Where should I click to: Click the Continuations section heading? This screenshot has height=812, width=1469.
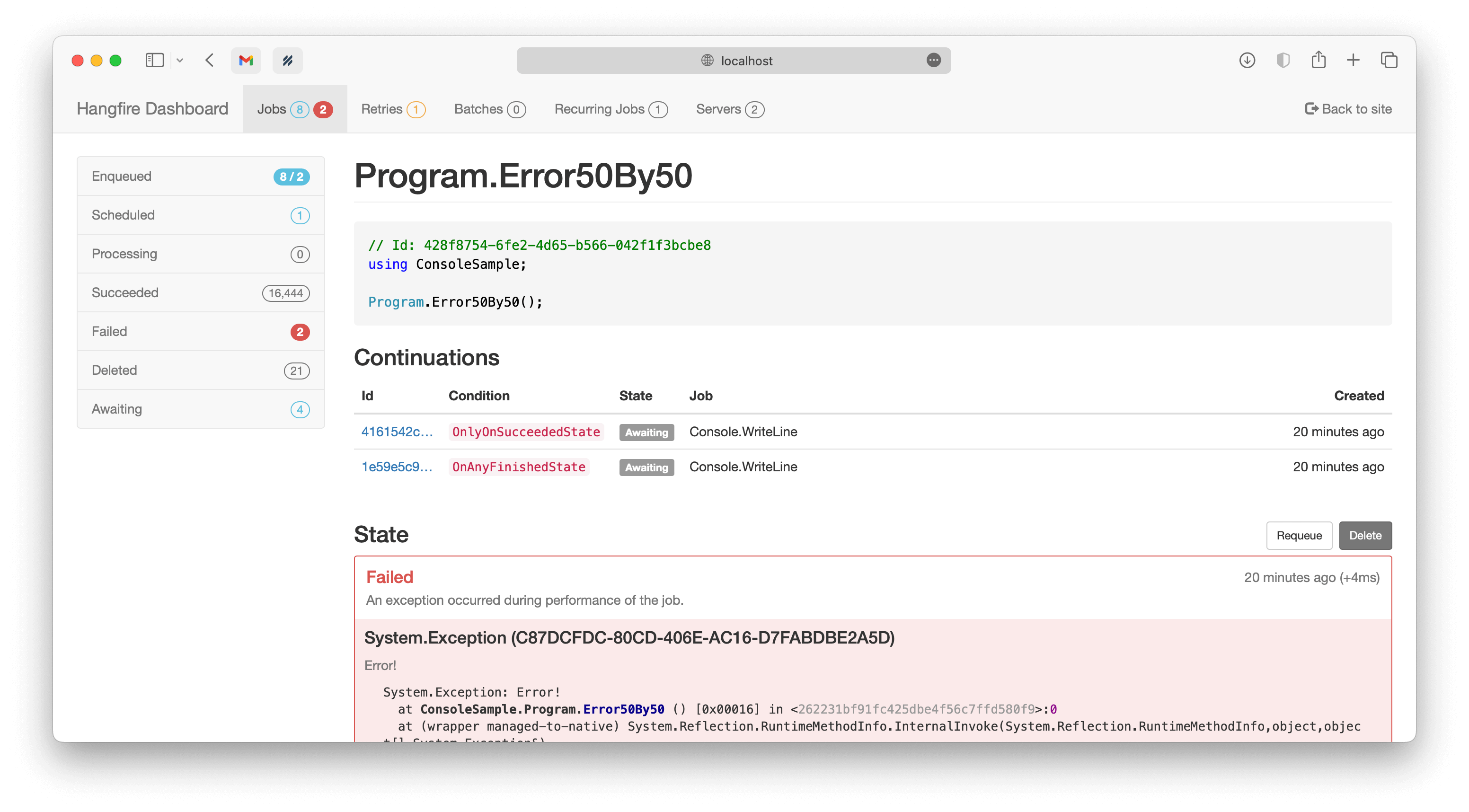(426, 358)
